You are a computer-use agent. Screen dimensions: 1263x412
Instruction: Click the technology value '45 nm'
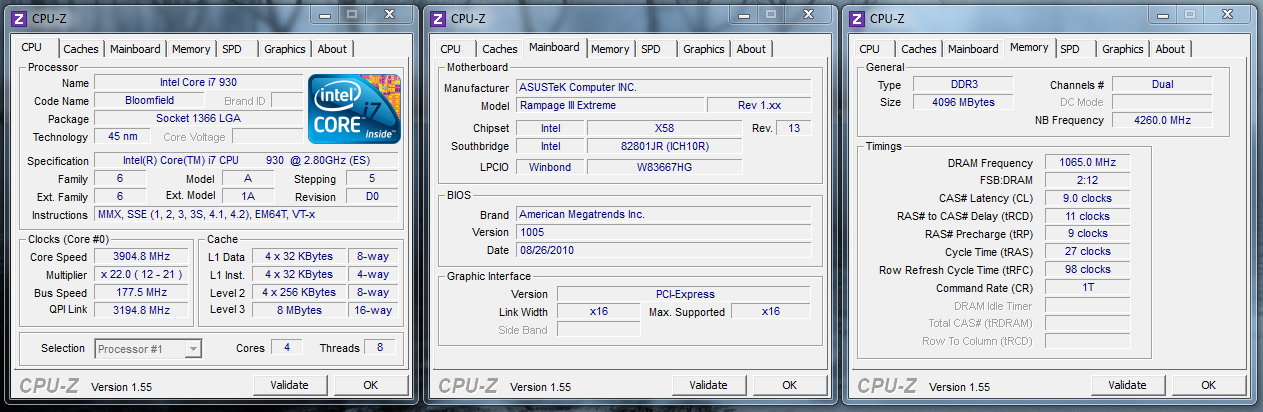click(123, 137)
